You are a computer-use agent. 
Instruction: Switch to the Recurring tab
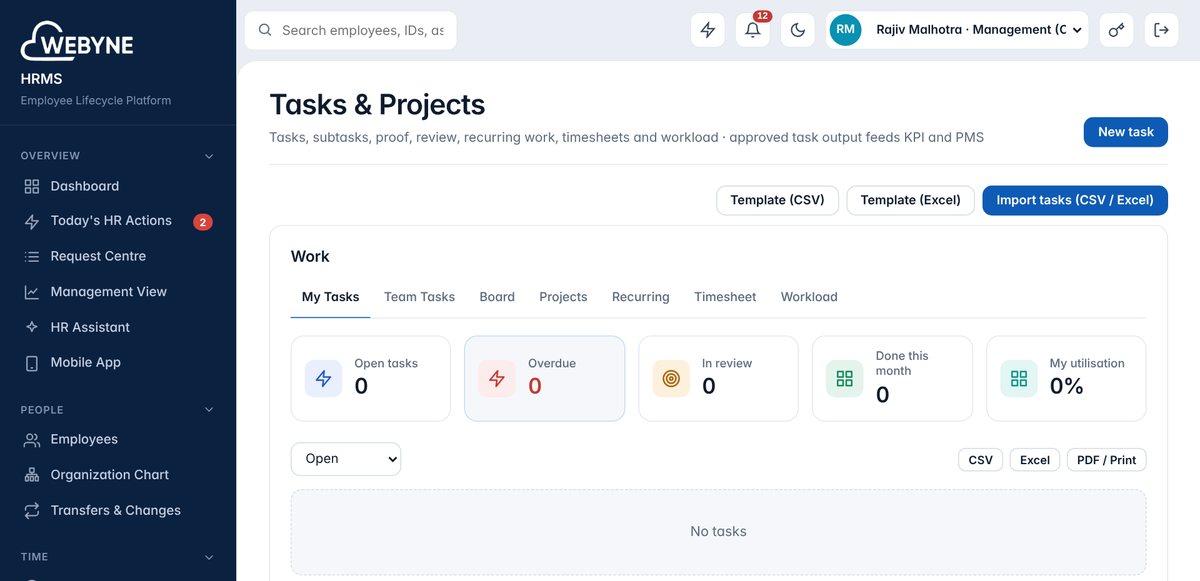click(x=641, y=297)
